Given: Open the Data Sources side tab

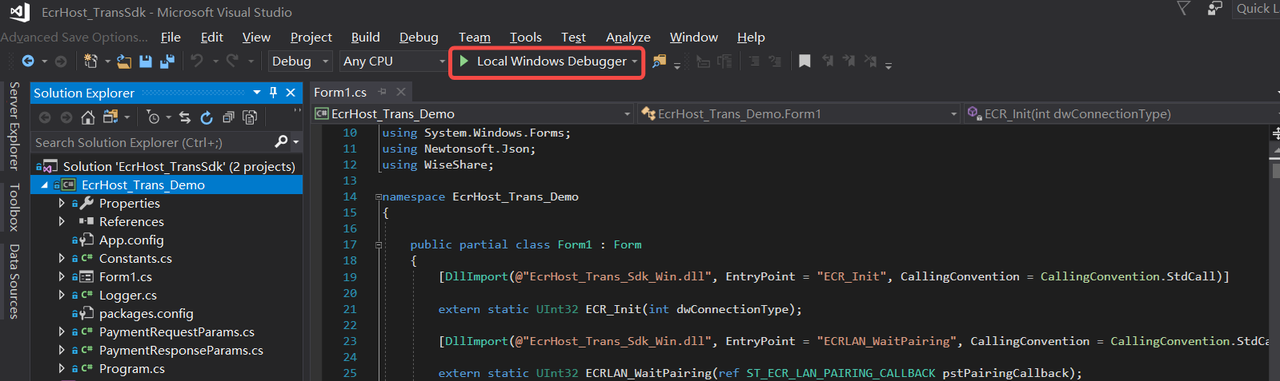Looking at the screenshot, I should tap(13, 281).
